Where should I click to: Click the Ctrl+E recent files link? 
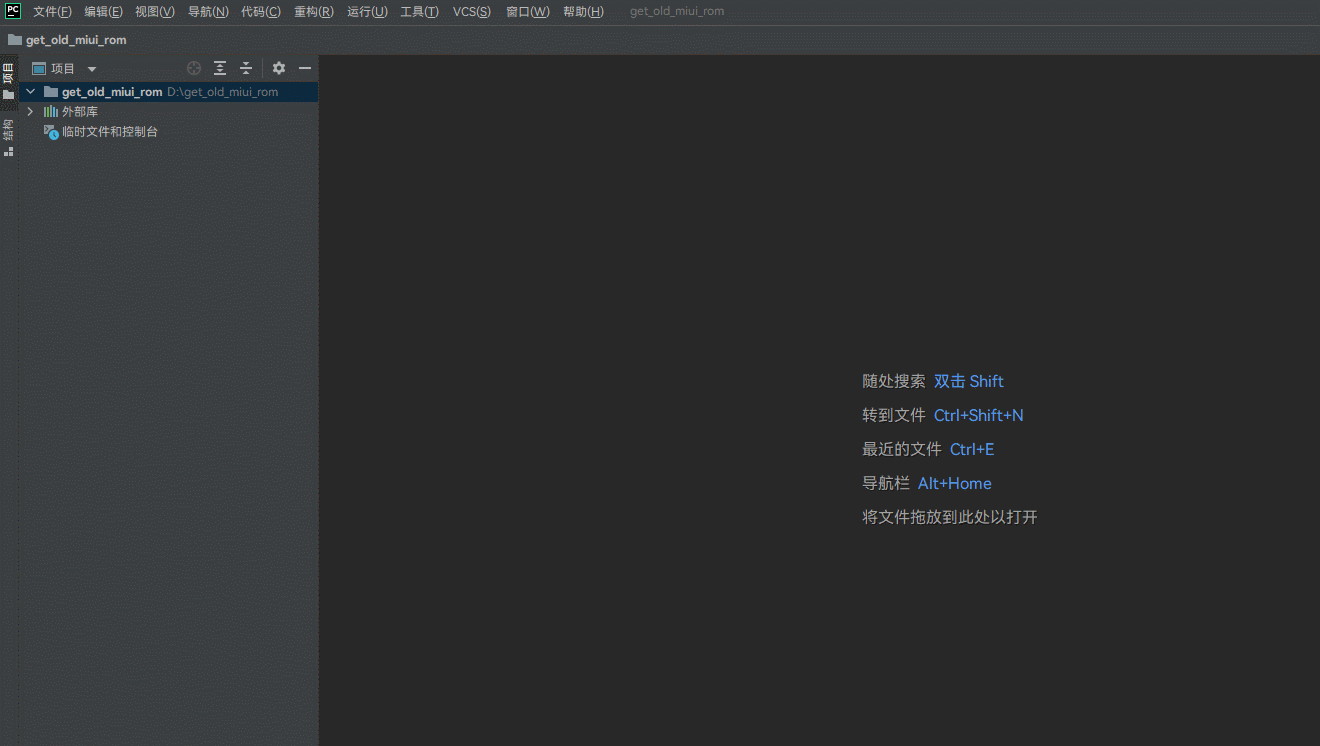[971, 449]
